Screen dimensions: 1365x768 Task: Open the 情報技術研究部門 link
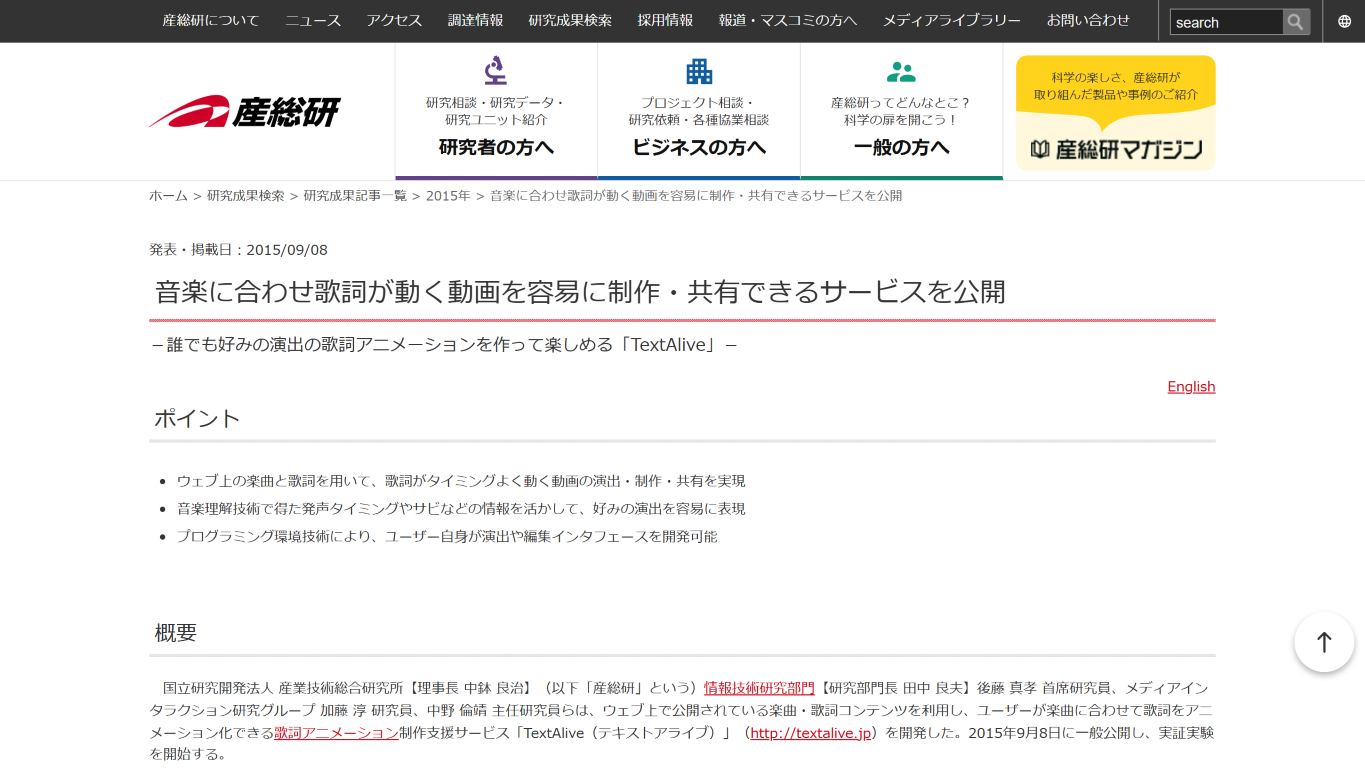coord(759,688)
